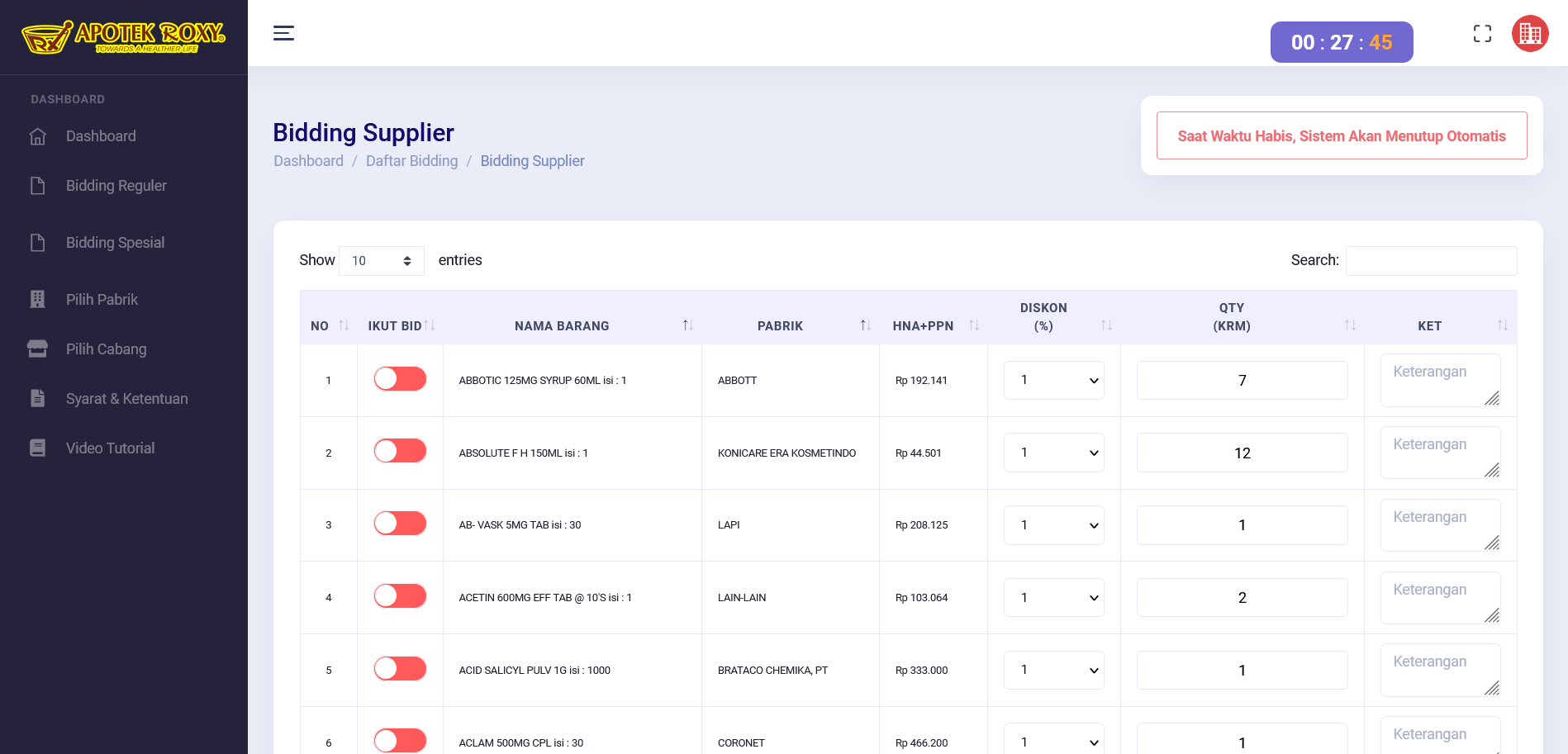Toggle bid switch for ACLAM 500MG CPL
This screenshot has width=1568, height=754.
pos(400,741)
